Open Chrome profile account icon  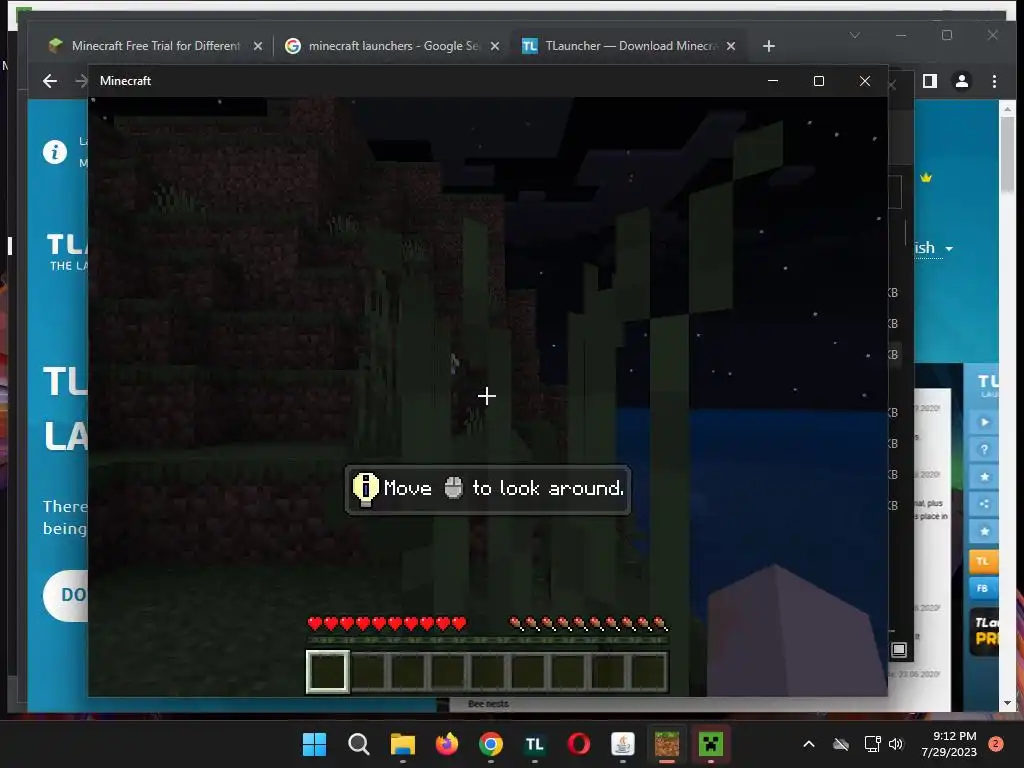pos(962,81)
